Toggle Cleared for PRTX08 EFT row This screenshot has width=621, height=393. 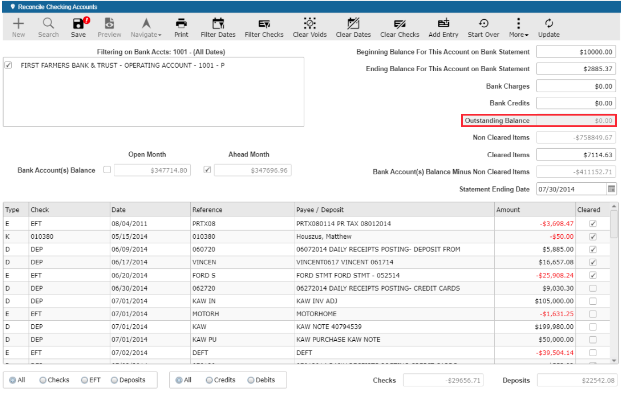click(x=593, y=223)
